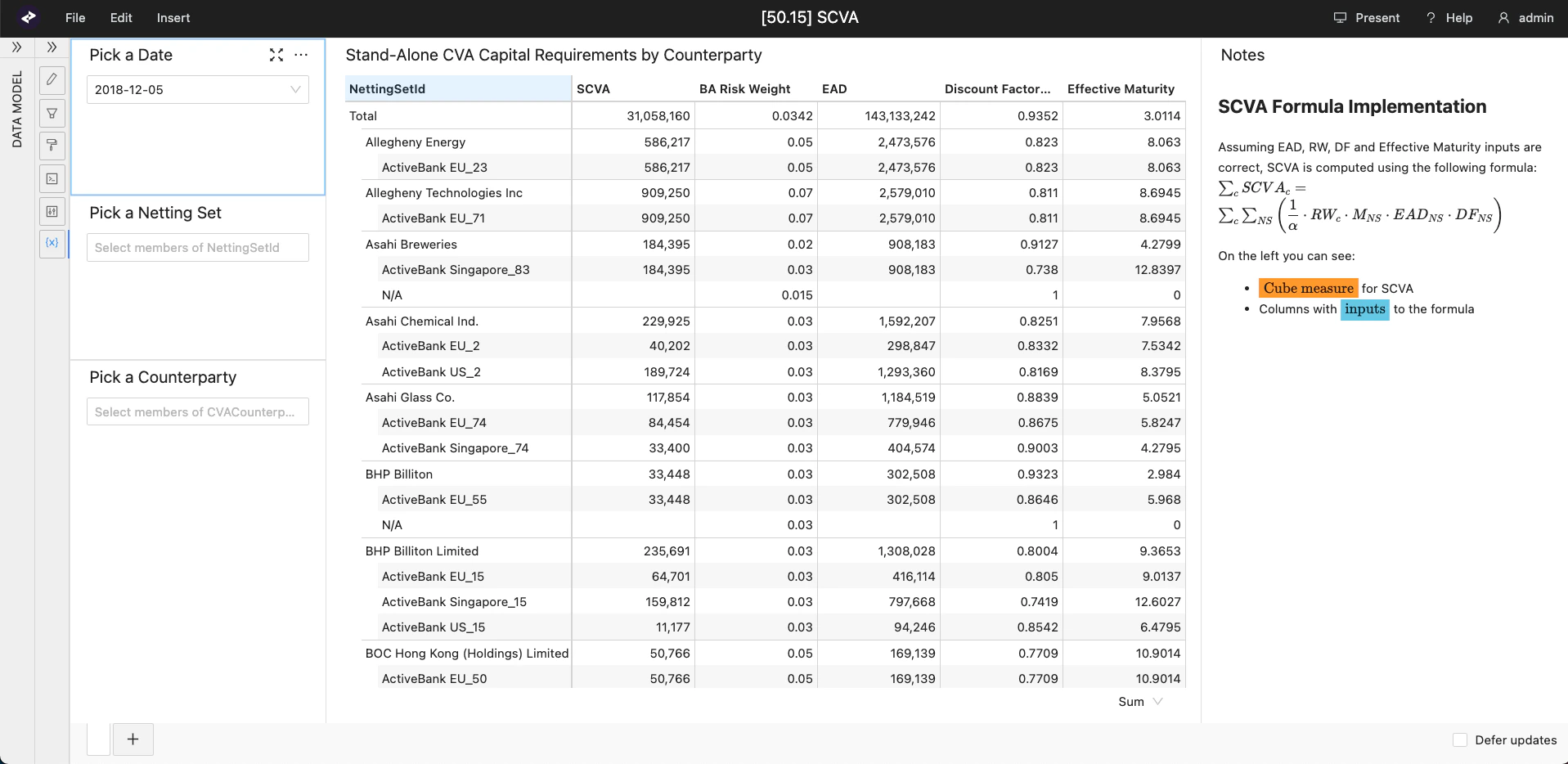Open the terminal query editor tool
Image resolution: width=1568 pixels, height=764 pixels.
pos(52,179)
